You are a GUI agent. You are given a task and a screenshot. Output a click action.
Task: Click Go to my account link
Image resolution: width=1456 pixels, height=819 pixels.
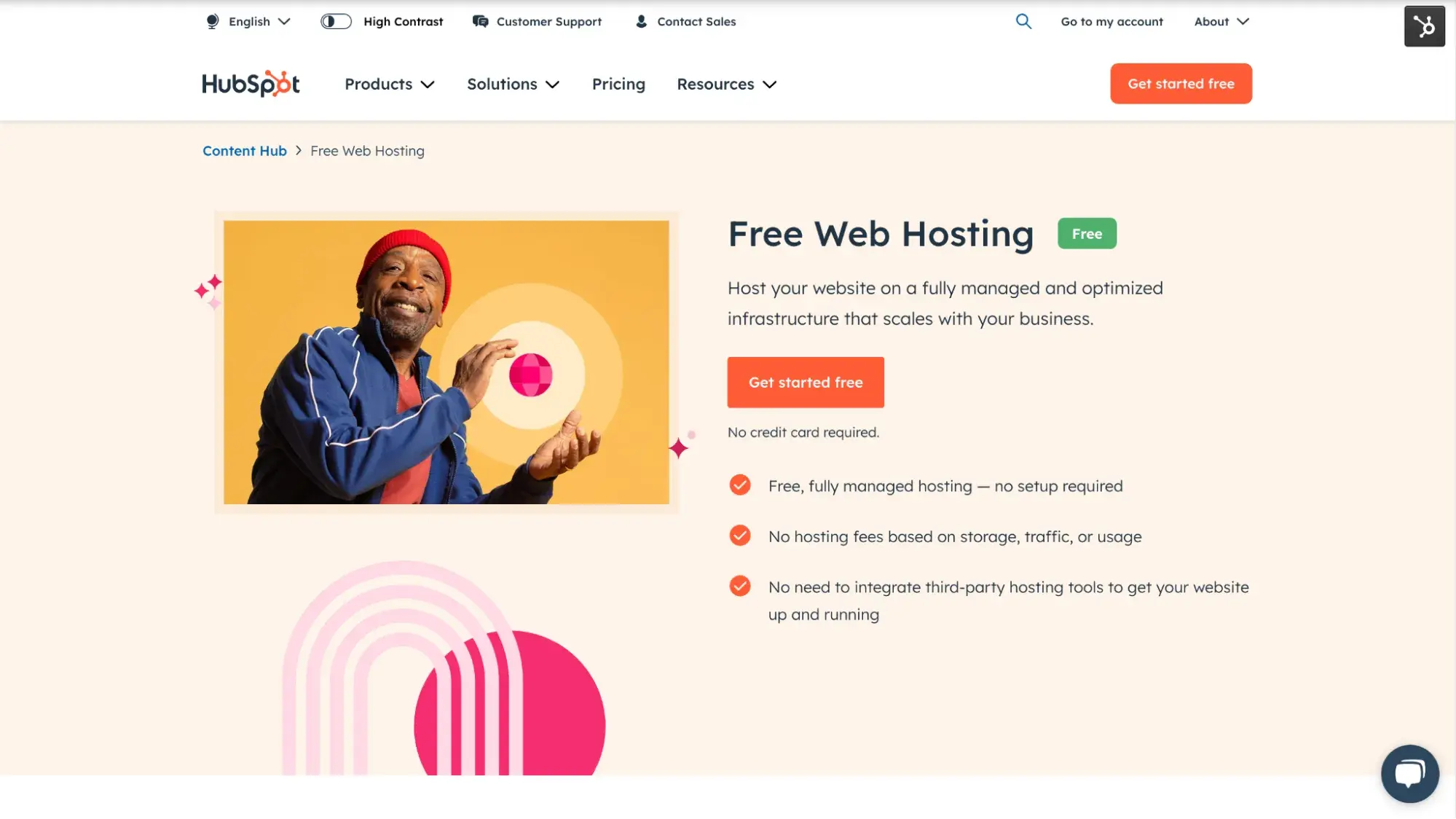point(1112,21)
